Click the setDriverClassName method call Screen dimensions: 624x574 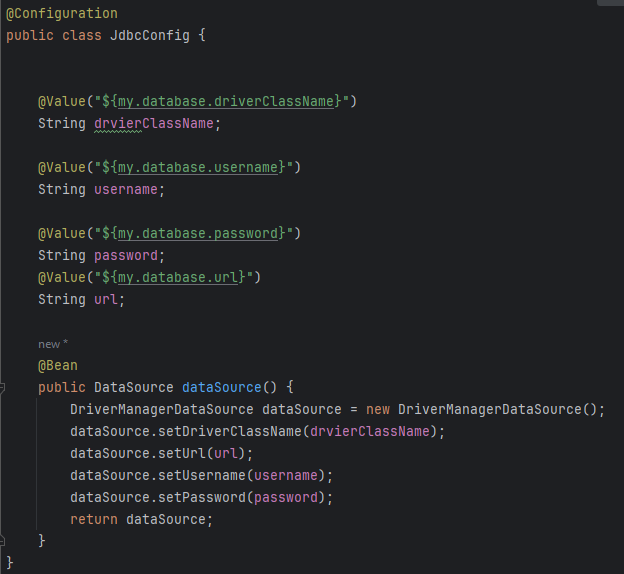pyautogui.click(x=230, y=431)
